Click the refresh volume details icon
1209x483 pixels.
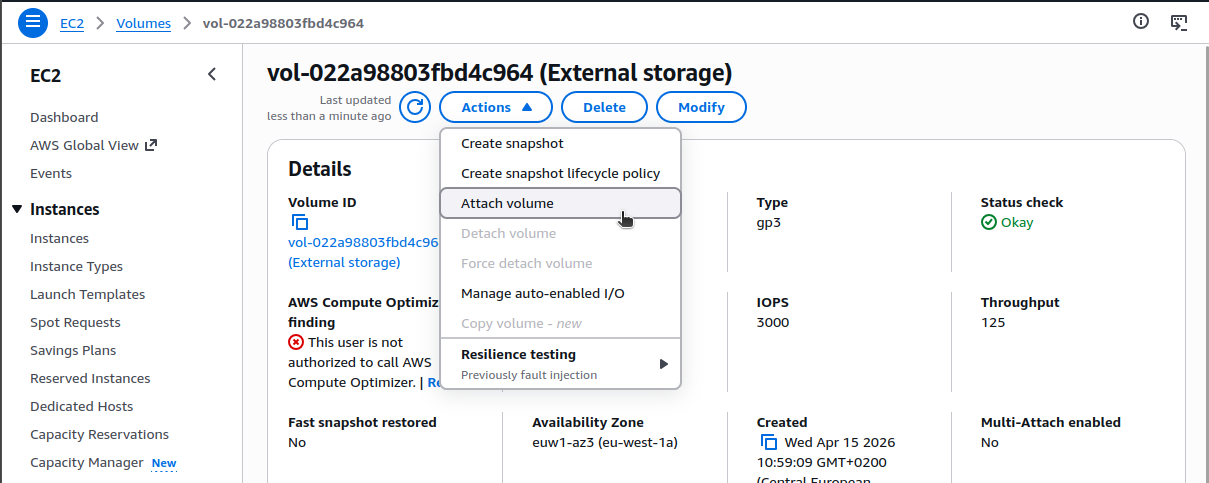[415, 107]
